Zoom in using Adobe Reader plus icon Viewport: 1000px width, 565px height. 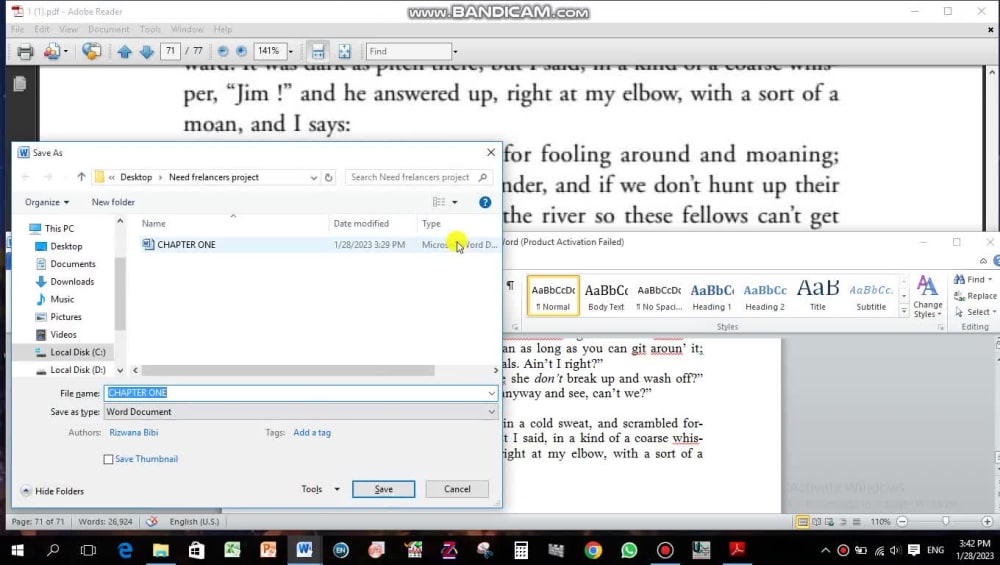(x=241, y=51)
